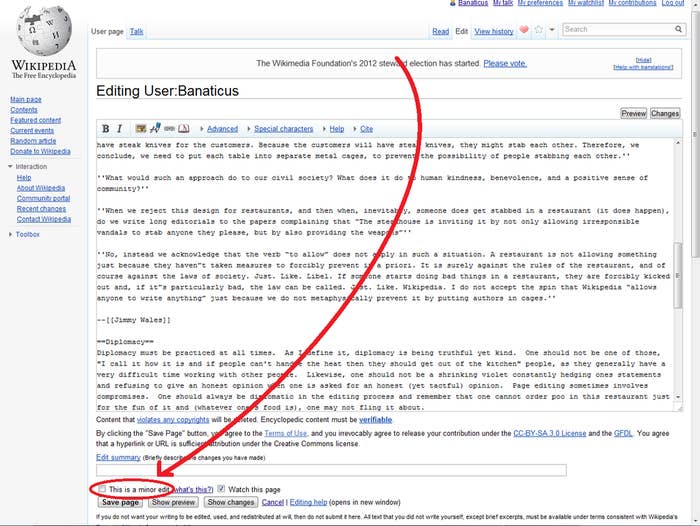Click the Show preview button

(x=173, y=502)
